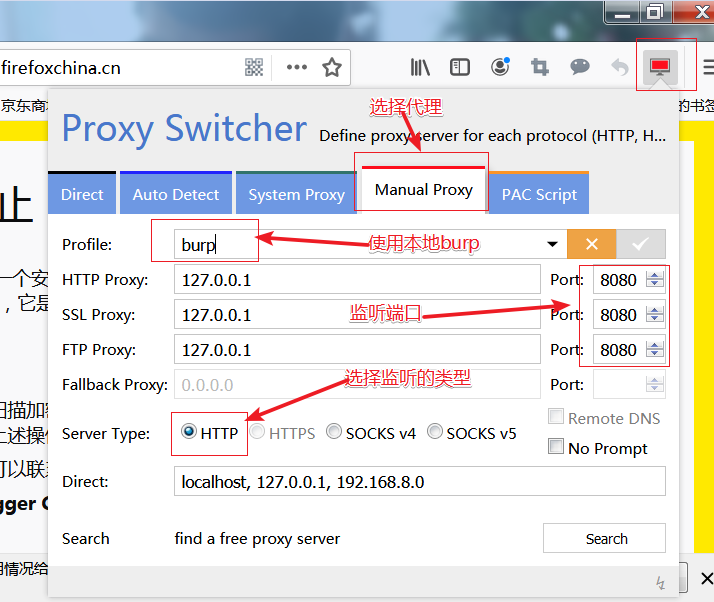
Task: Adjust FTP Proxy port stepper arrows
Action: point(654,349)
